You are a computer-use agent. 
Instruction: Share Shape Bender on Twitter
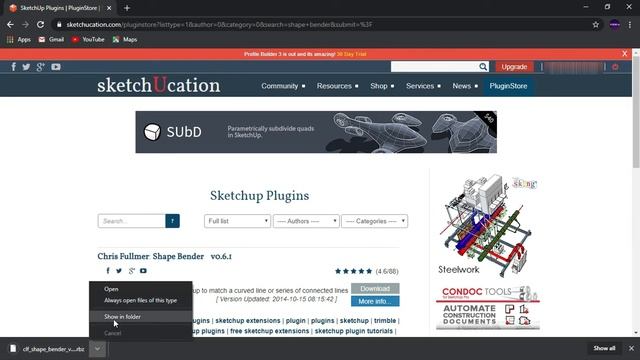tap(119, 271)
